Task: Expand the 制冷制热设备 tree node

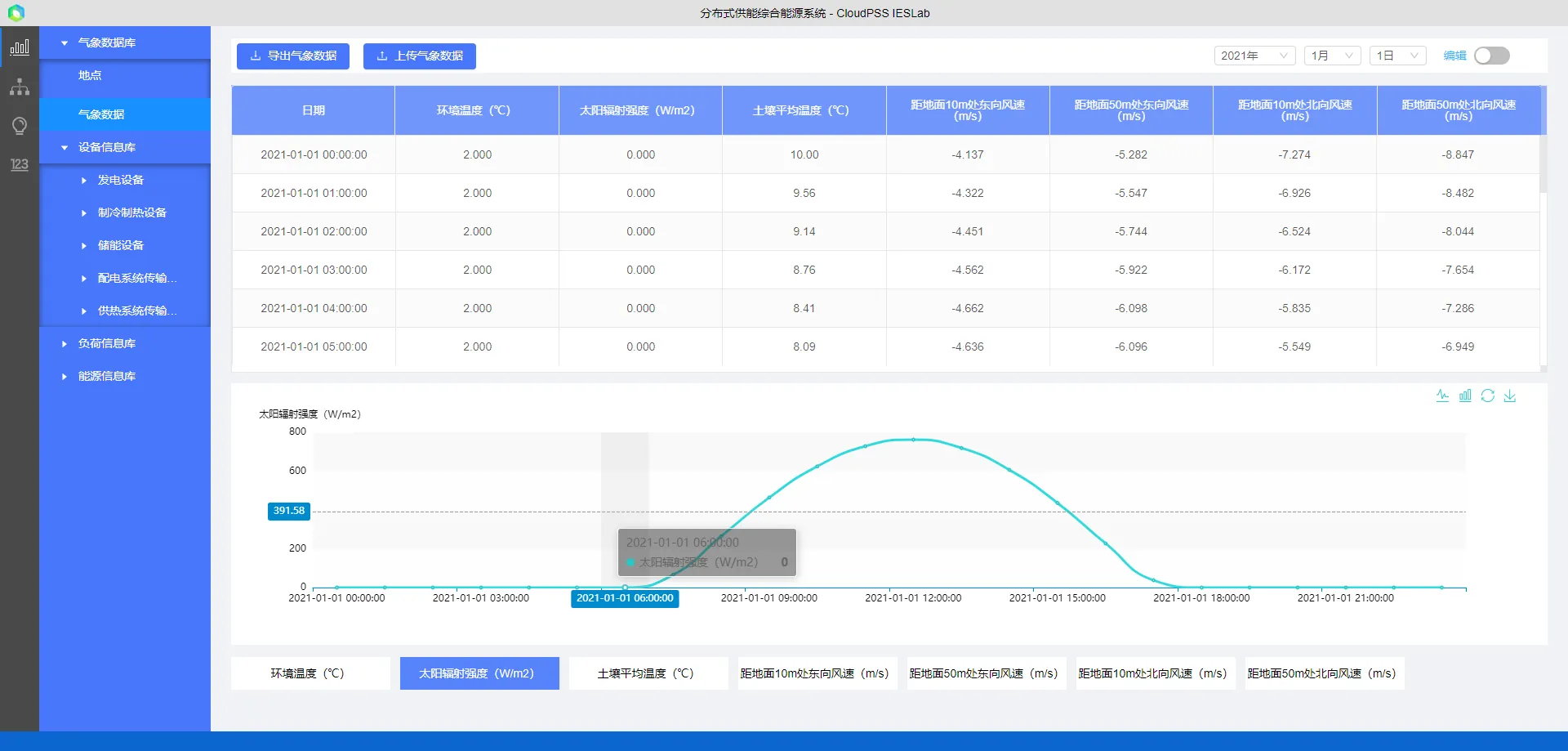Action: point(83,212)
